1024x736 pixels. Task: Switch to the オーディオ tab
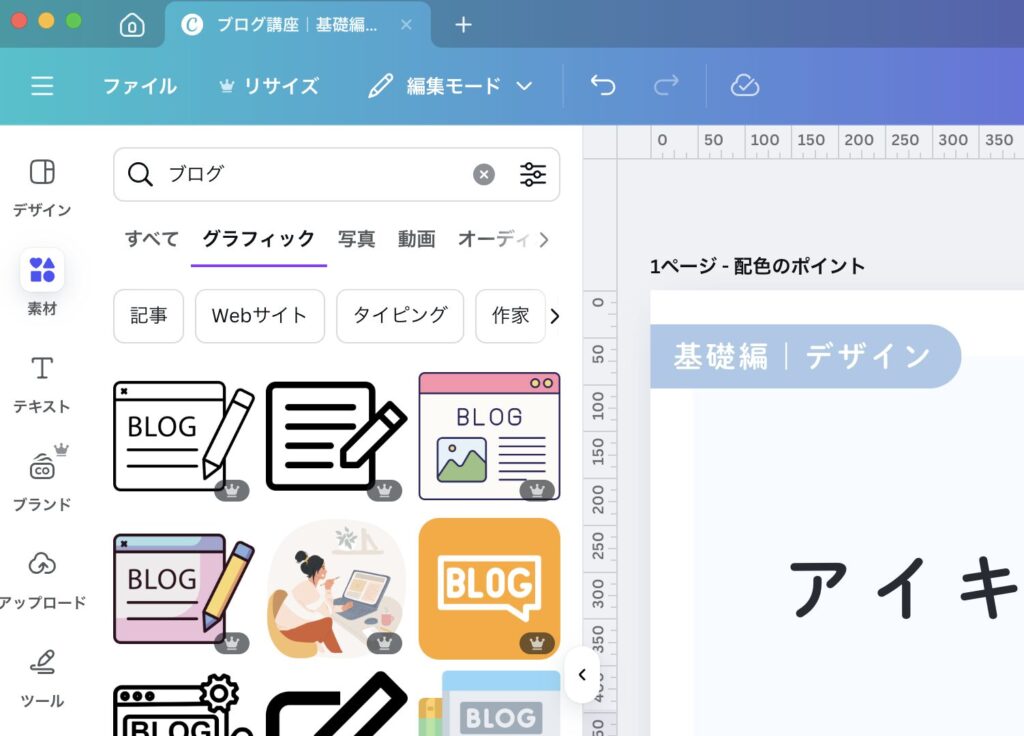pyautogui.click(x=493, y=239)
